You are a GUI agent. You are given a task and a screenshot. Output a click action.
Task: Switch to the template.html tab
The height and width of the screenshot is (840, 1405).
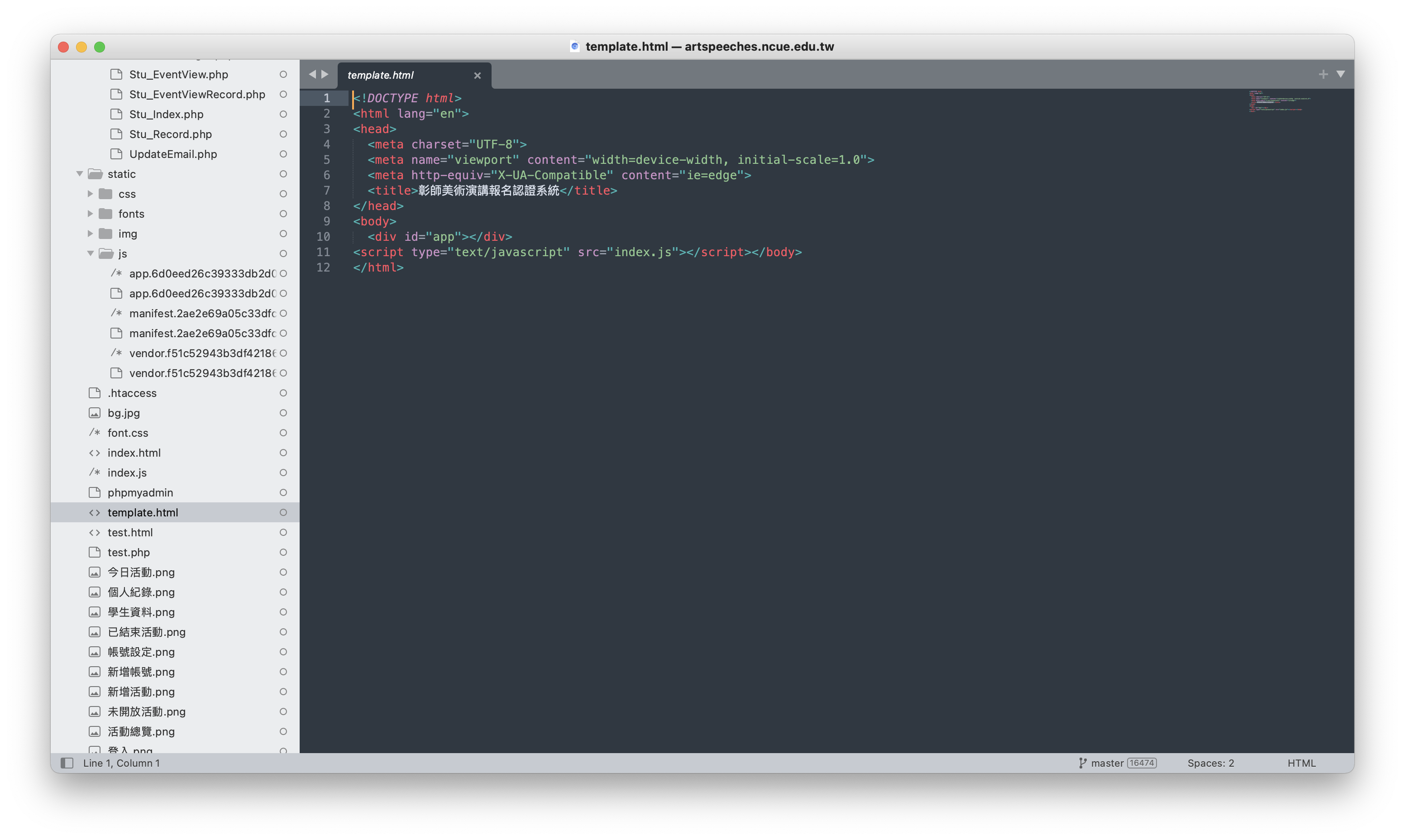[414, 75]
